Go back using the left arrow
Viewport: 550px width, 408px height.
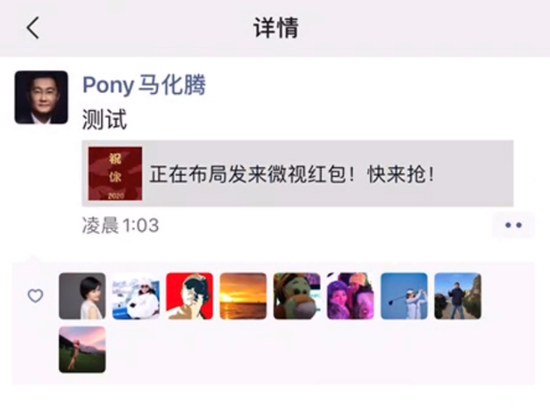(x=33, y=28)
